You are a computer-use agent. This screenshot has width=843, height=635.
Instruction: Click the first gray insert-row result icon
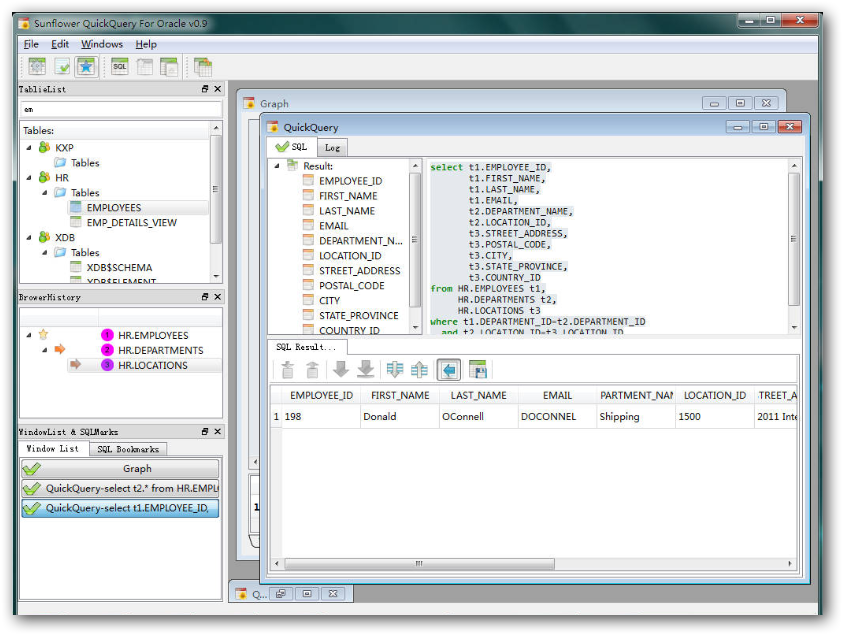click(288, 369)
